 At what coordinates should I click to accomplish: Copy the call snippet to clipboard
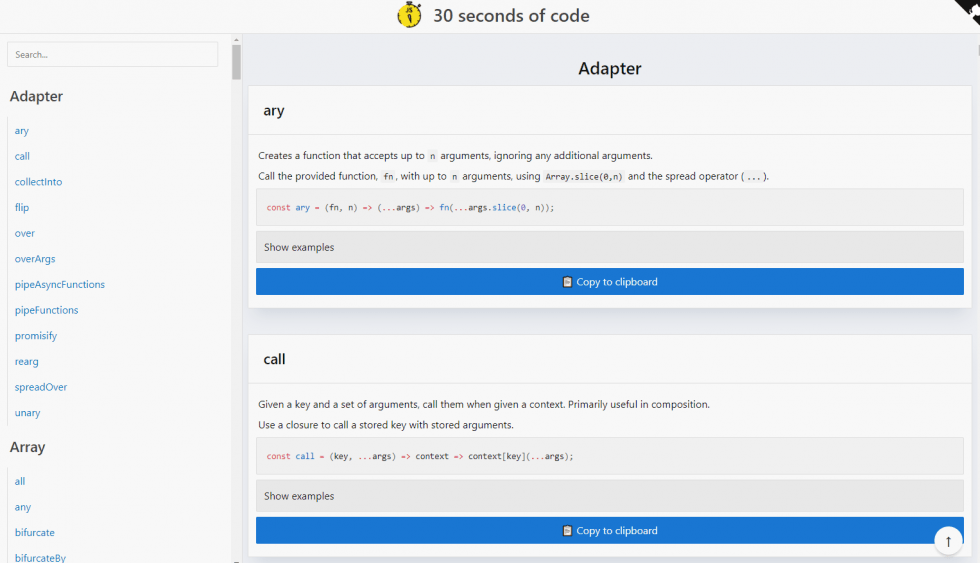(609, 531)
